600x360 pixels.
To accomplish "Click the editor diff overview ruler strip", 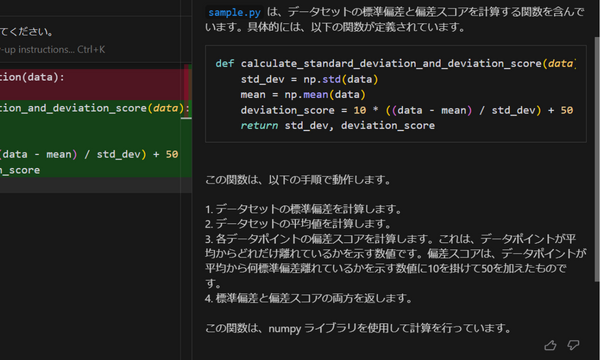I will pyautogui.click(x=188, y=122).
